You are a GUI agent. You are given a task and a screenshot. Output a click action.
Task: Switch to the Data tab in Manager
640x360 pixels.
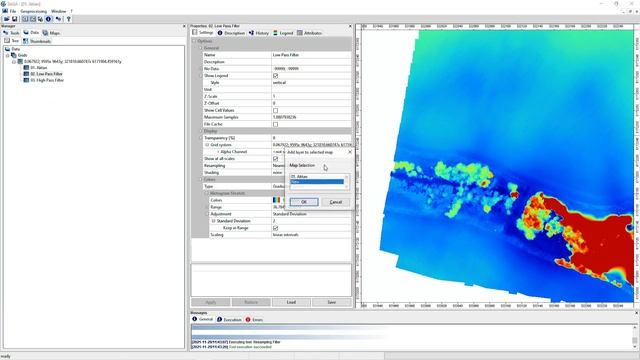pyautogui.click(x=31, y=33)
